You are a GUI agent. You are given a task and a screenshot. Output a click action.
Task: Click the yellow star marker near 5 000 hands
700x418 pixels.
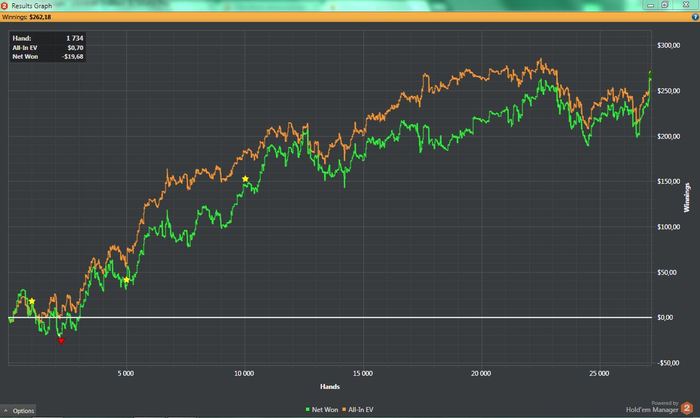click(x=126, y=280)
